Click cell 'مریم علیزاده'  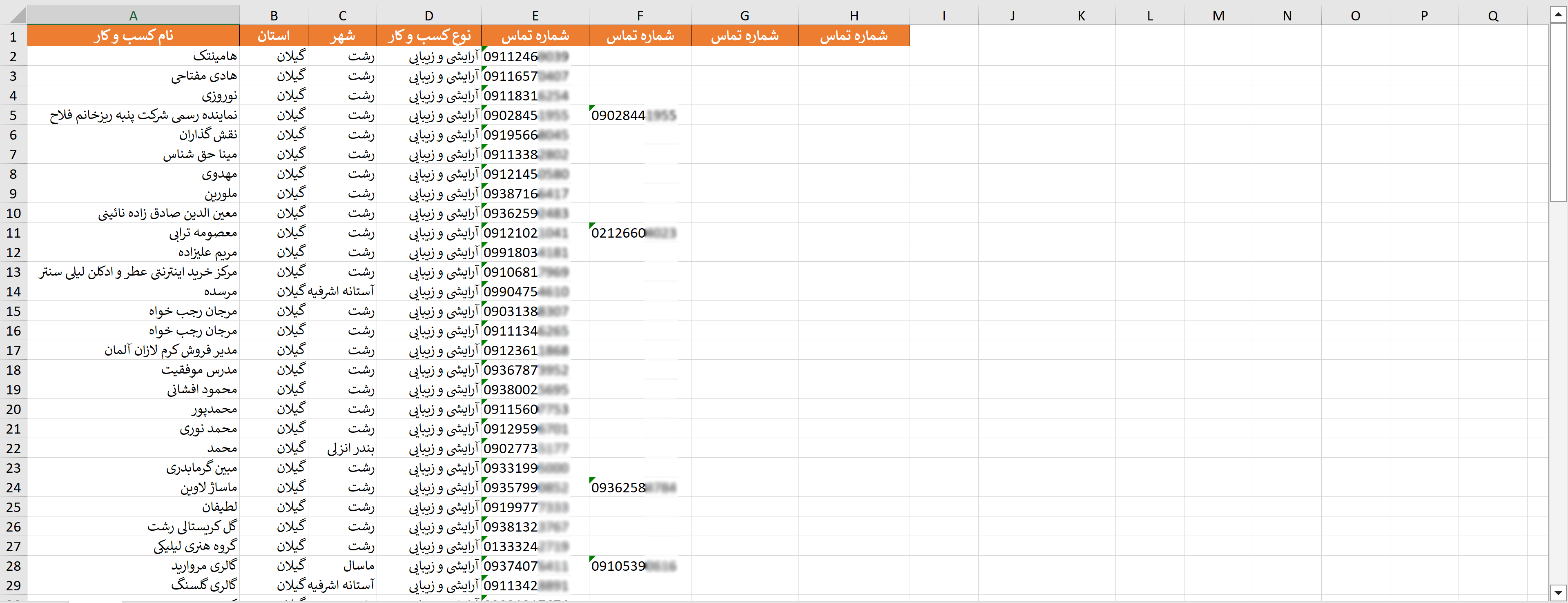pyautogui.click(x=133, y=252)
